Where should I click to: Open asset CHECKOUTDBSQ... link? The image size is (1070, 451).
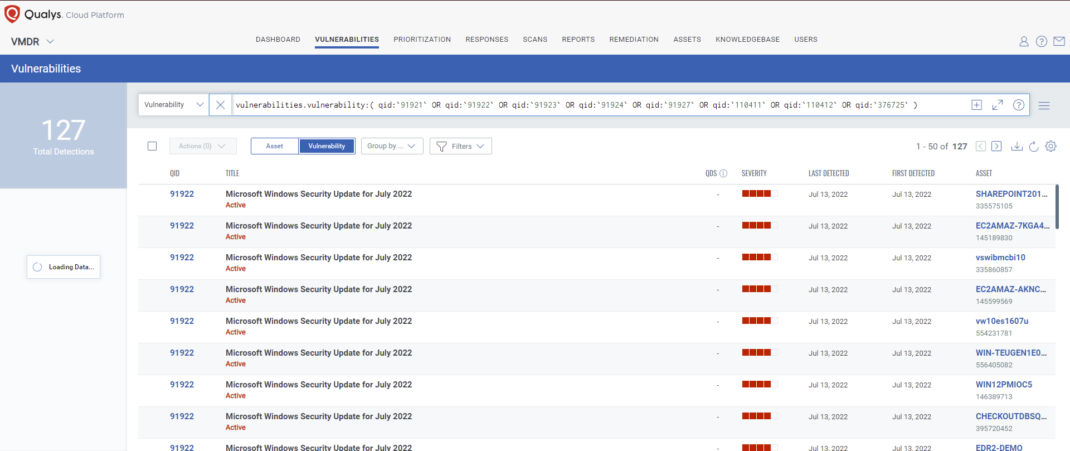[1011, 416]
